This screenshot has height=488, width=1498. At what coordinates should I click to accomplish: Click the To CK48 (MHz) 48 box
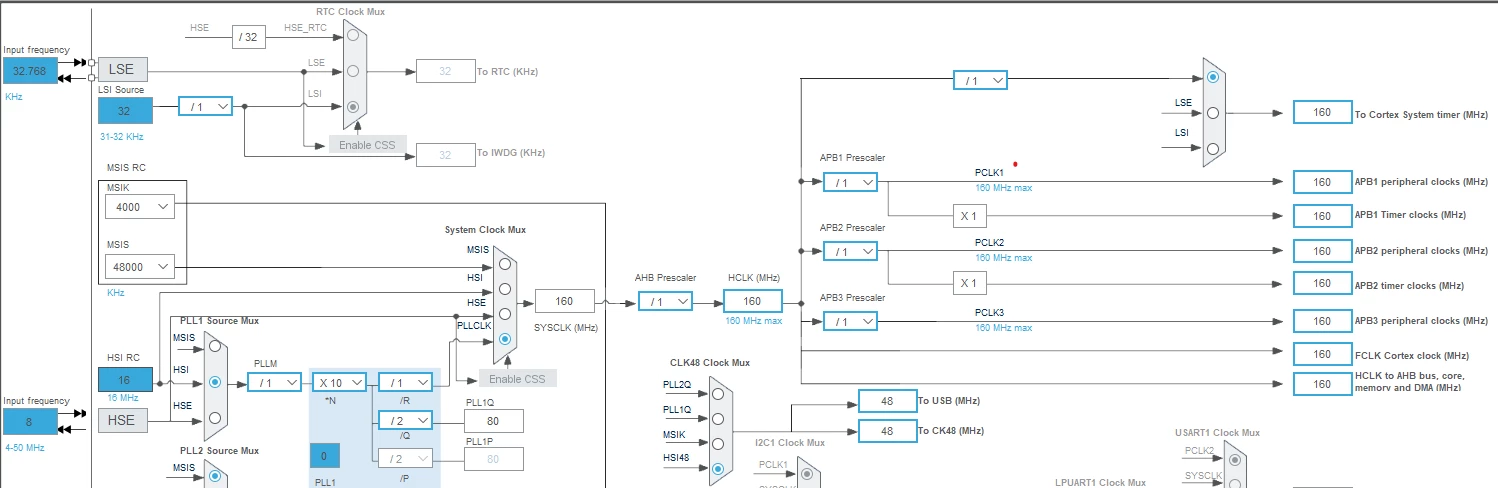(x=887, y=431)
